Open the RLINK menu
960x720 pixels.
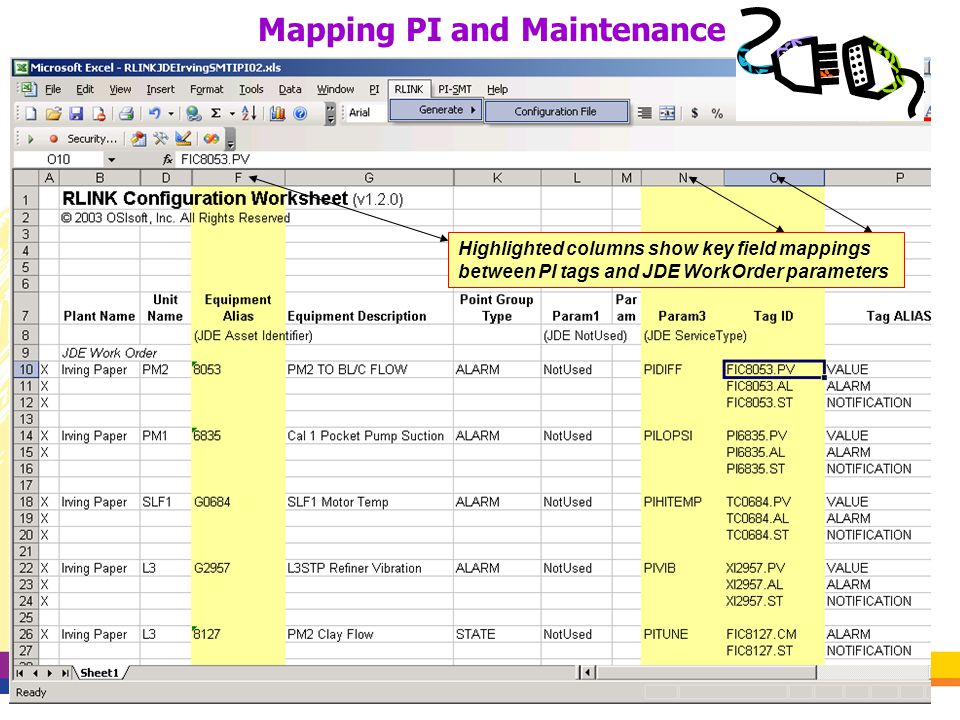(x=409, y=89)
